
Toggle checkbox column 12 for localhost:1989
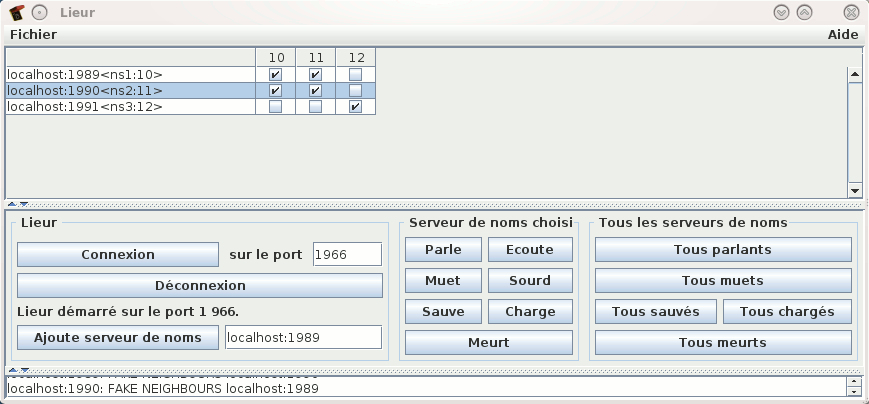coord(355,74)
